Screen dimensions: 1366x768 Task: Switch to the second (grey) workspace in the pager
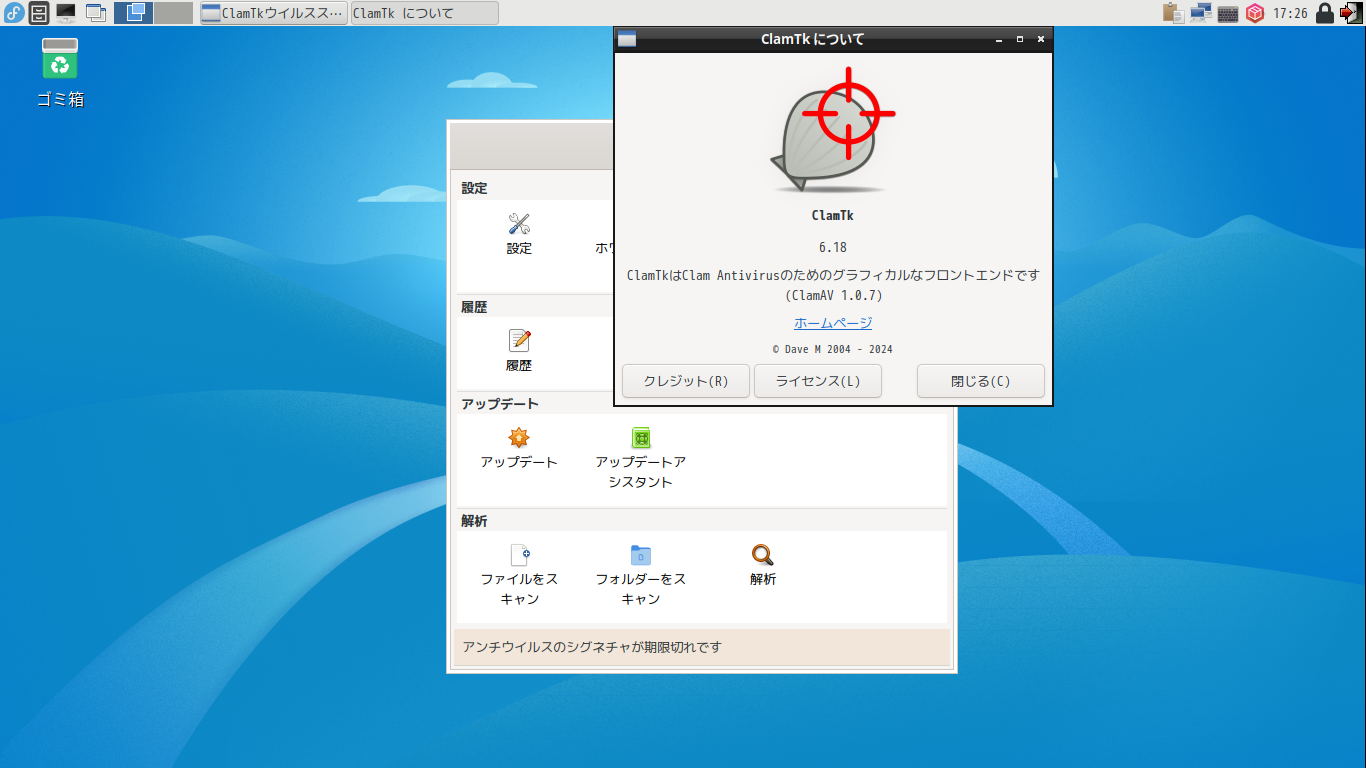point(173,13)
